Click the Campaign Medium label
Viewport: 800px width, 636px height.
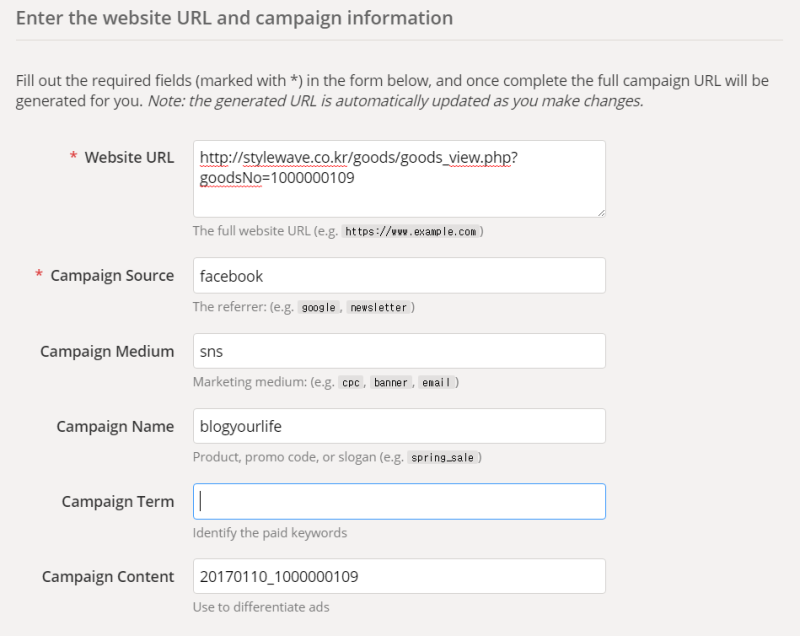point(107,351)
